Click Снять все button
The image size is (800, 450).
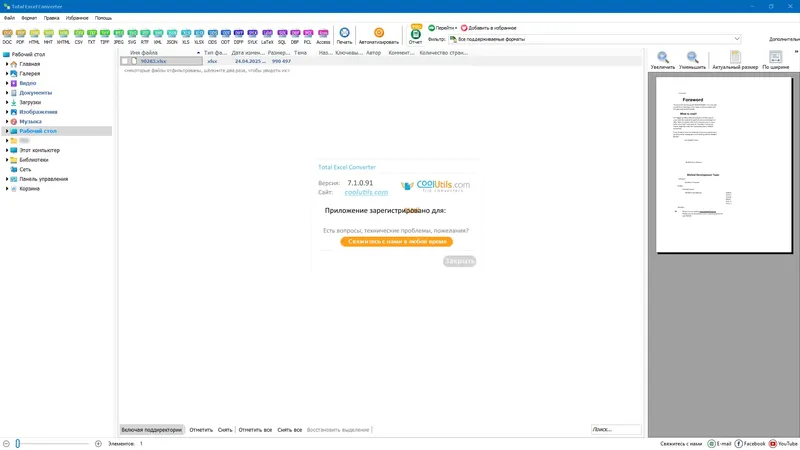tap(289, 430)
